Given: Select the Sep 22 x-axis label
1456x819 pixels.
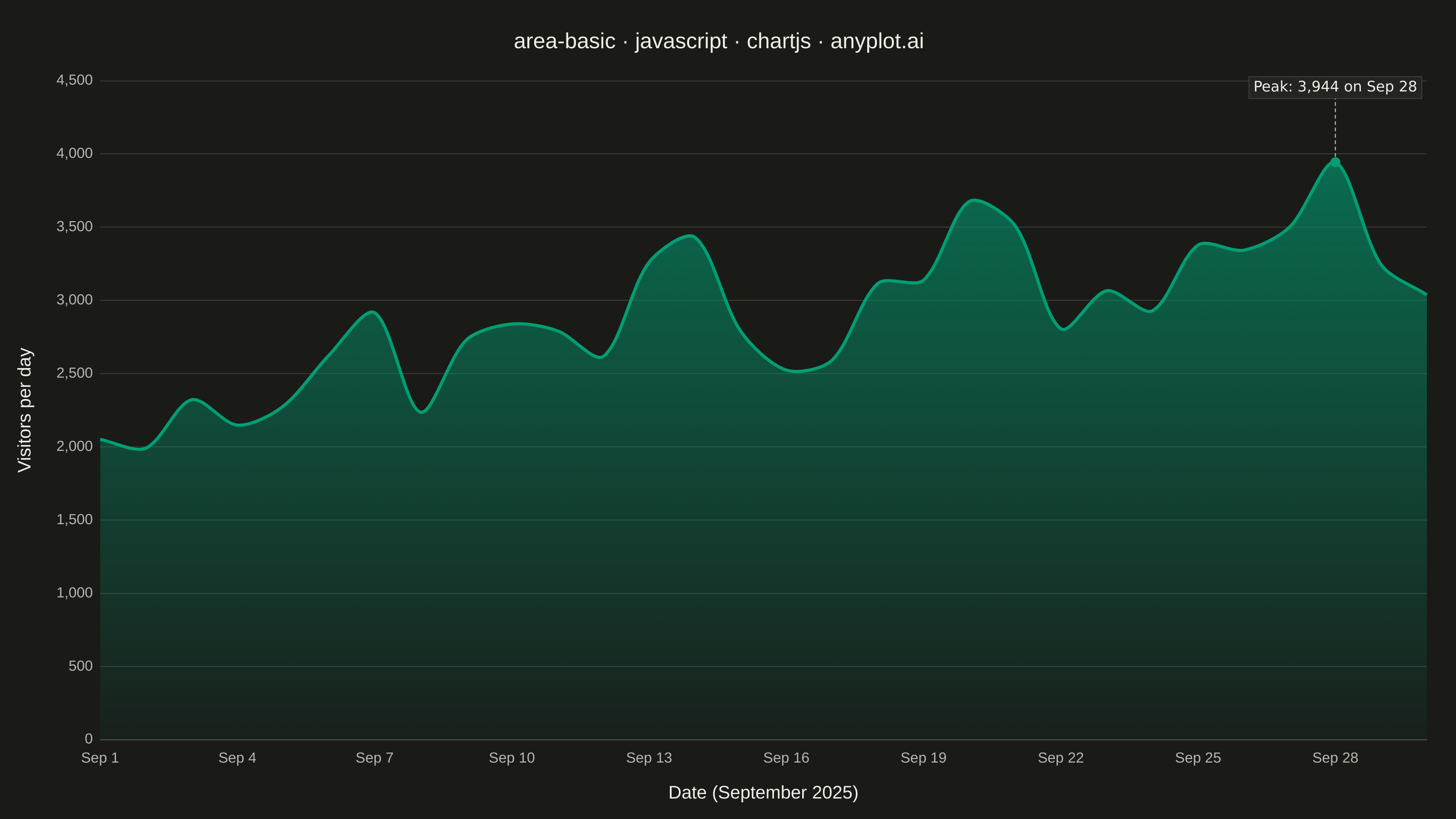Looking at the screenshot, I should 1061,758.
